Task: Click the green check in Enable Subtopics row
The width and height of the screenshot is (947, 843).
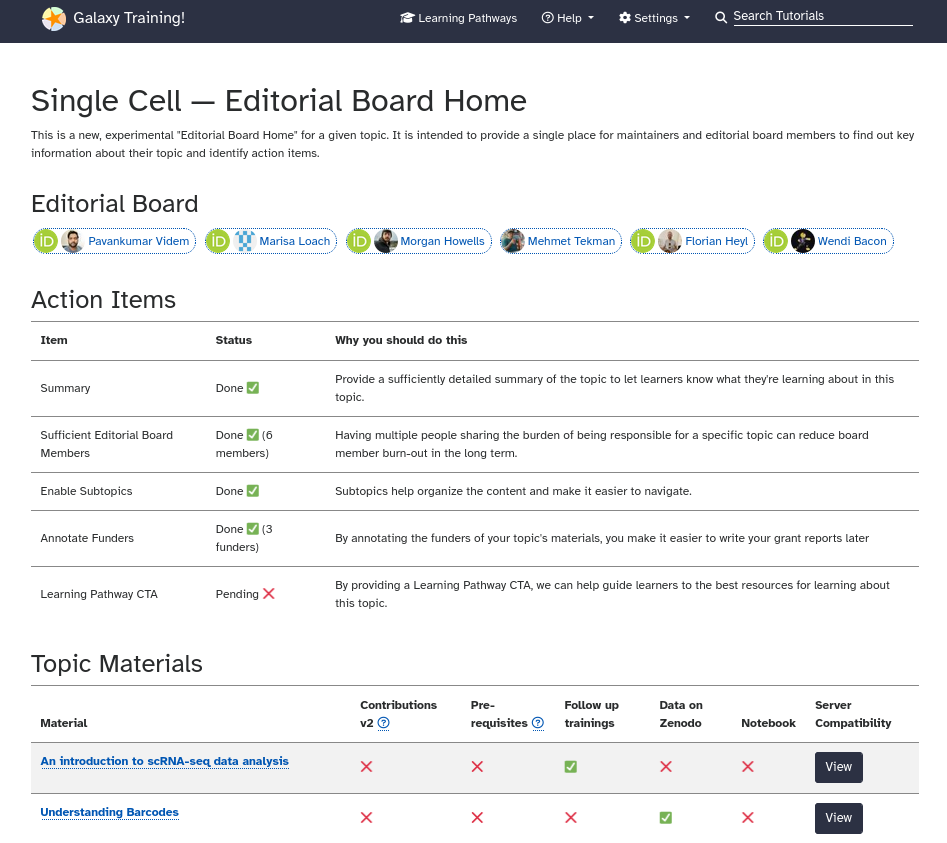Action: 253,491
